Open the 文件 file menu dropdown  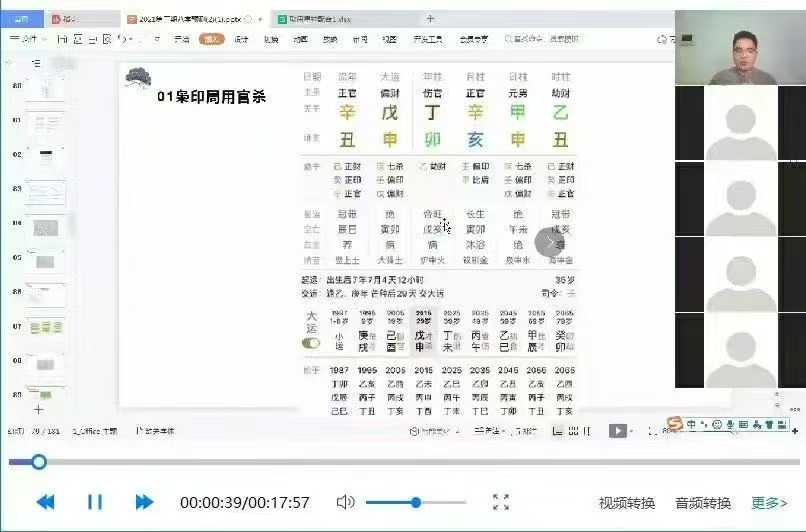tap(29, 39)
